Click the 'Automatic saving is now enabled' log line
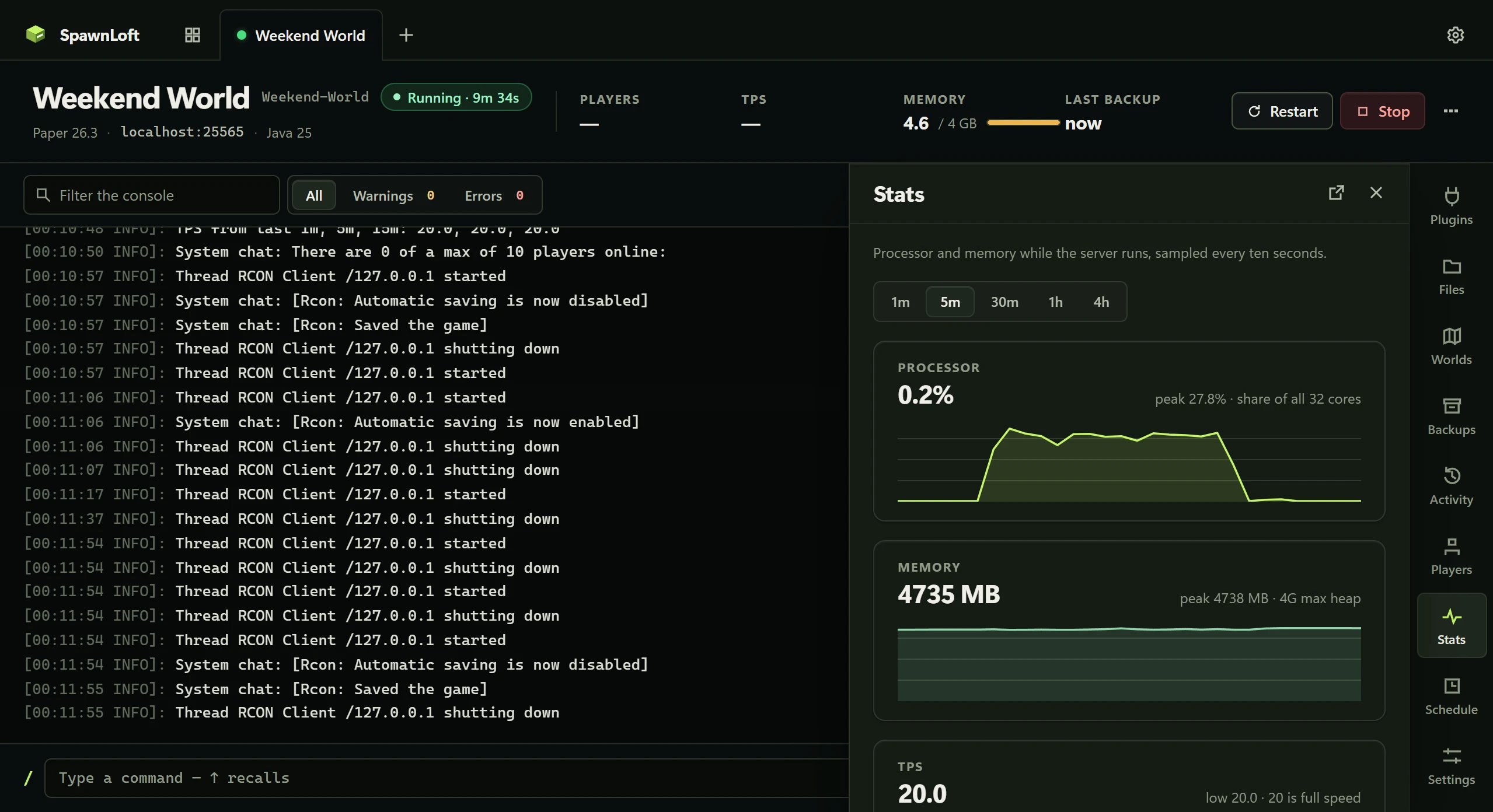Screen dimensions: 1493x812 point(332,422)
